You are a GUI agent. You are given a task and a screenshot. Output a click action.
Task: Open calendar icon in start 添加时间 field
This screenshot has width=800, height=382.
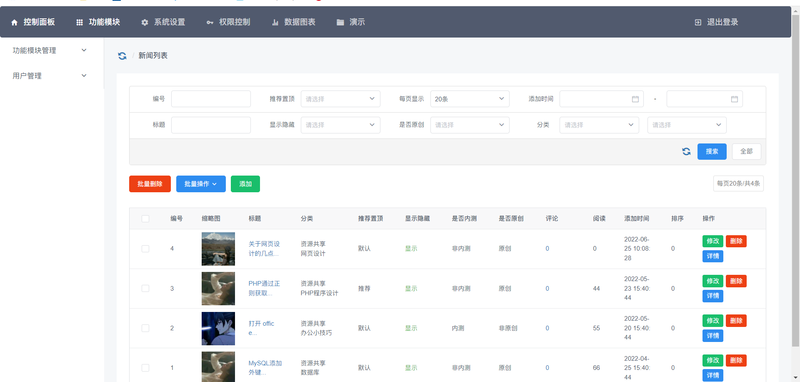point(635,99)
